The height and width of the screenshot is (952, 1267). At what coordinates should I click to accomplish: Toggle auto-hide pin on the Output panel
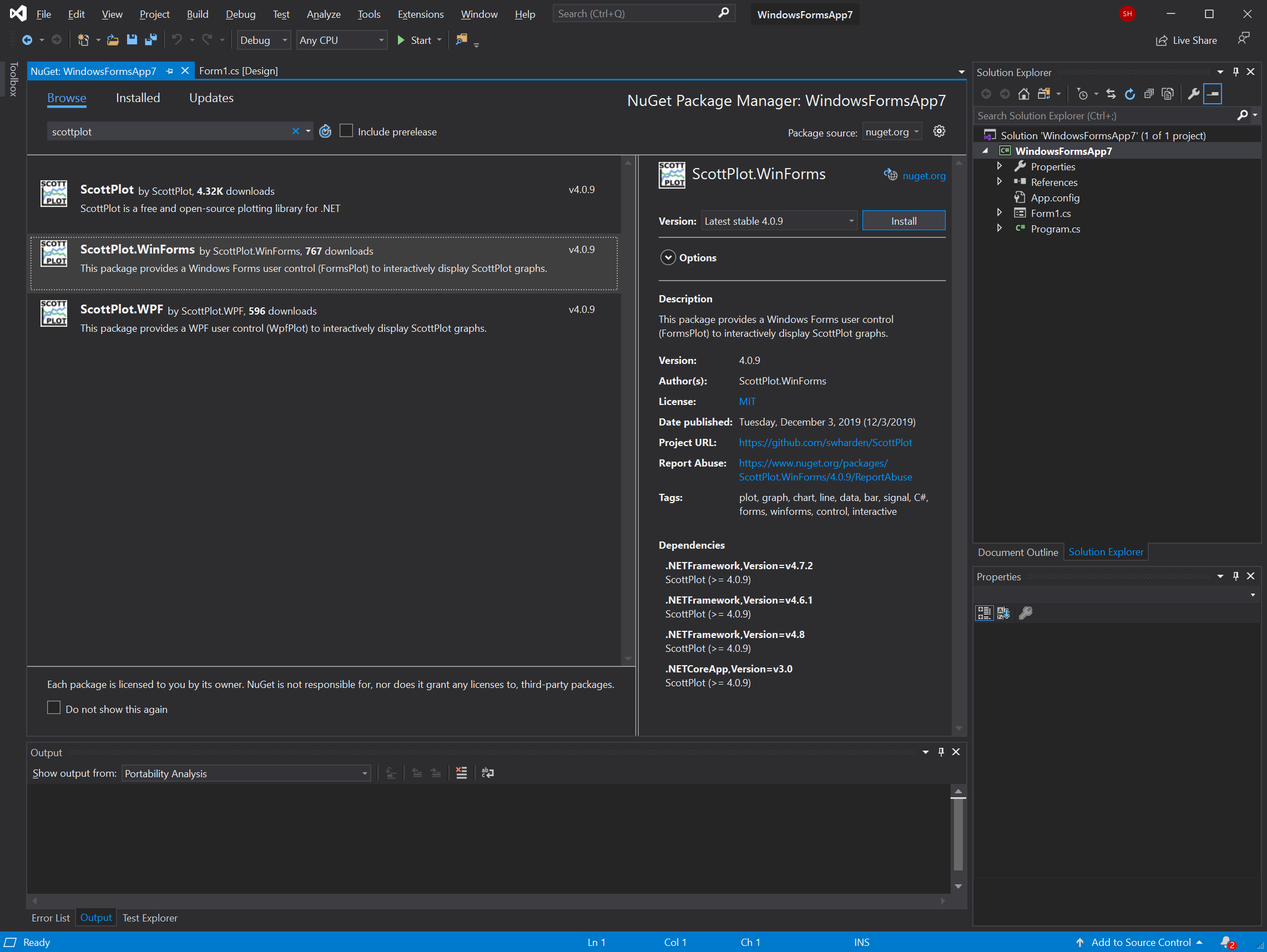[x=941, y=752]
